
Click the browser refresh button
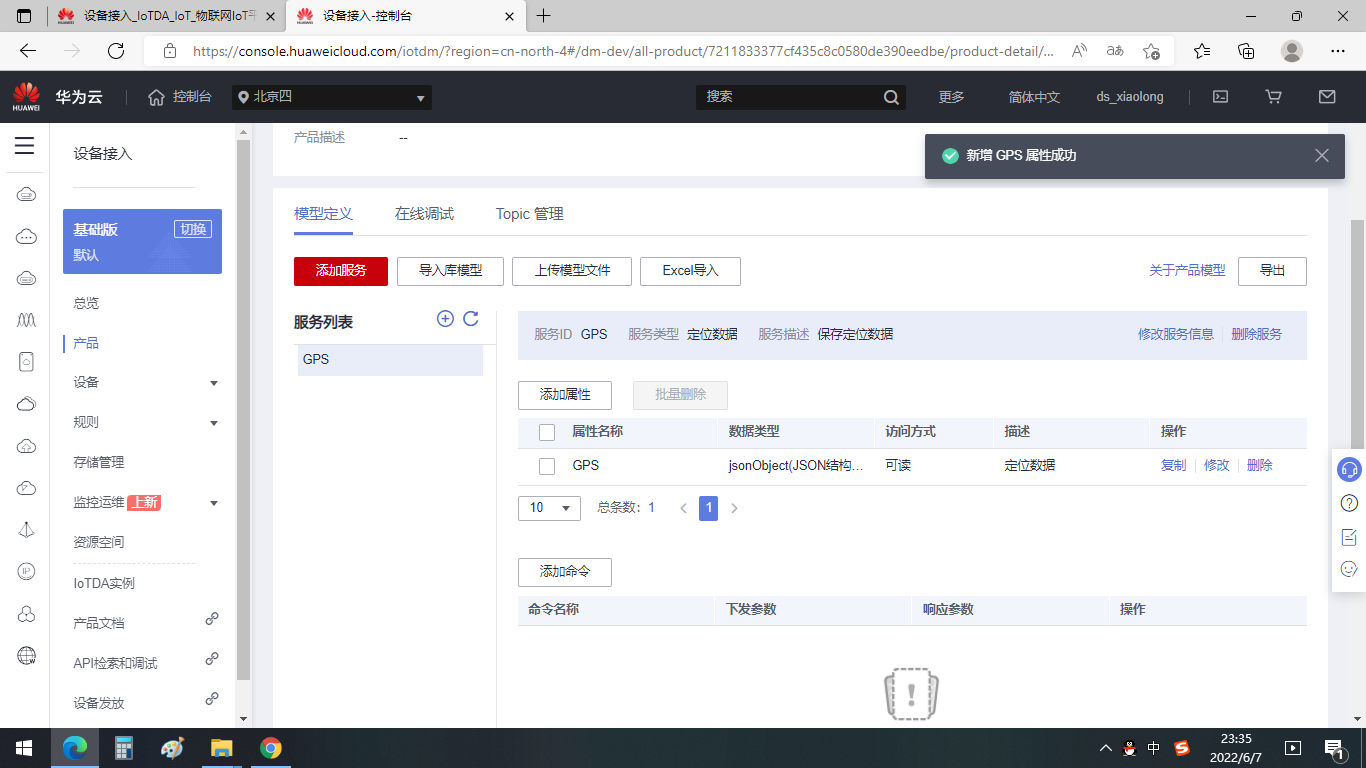[x=116, y=51]
